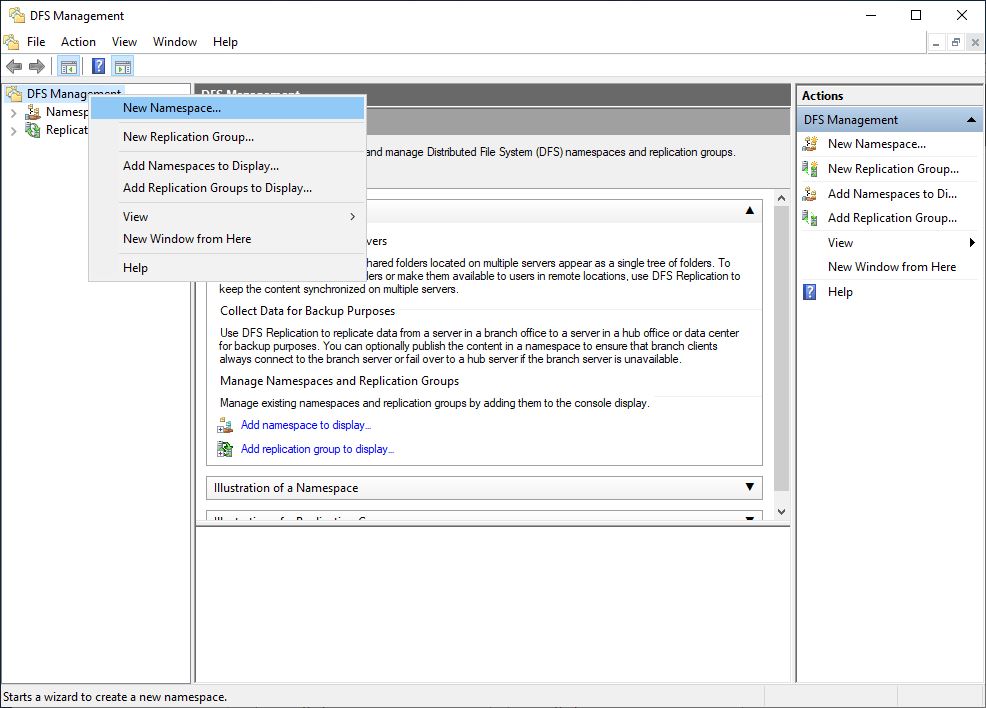Open the Window menu
This screenshot has width=986, height=708.
pyautogui.click(x=175, y=42)
